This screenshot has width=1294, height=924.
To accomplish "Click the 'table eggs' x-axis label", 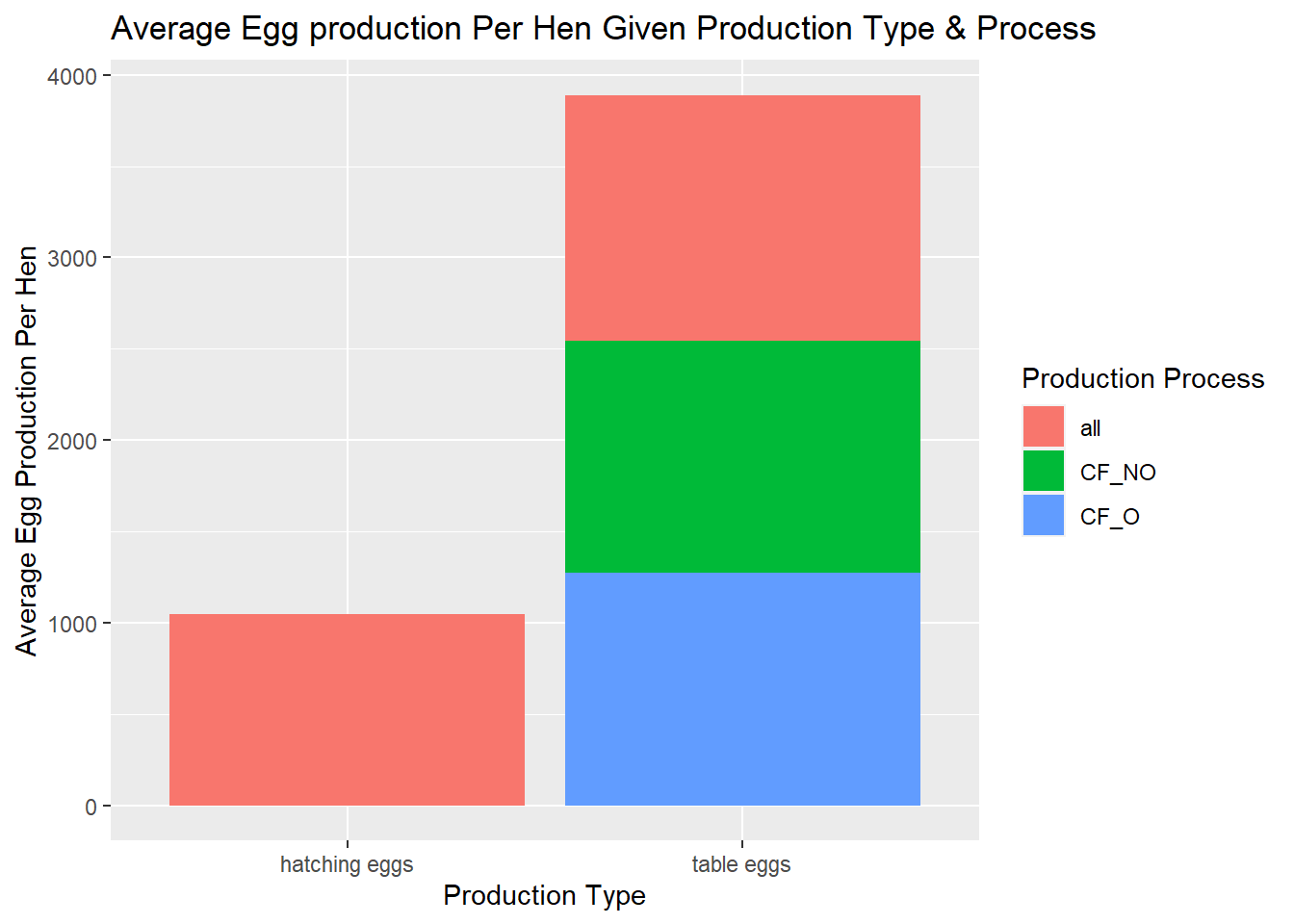I will tap(741, 864).
